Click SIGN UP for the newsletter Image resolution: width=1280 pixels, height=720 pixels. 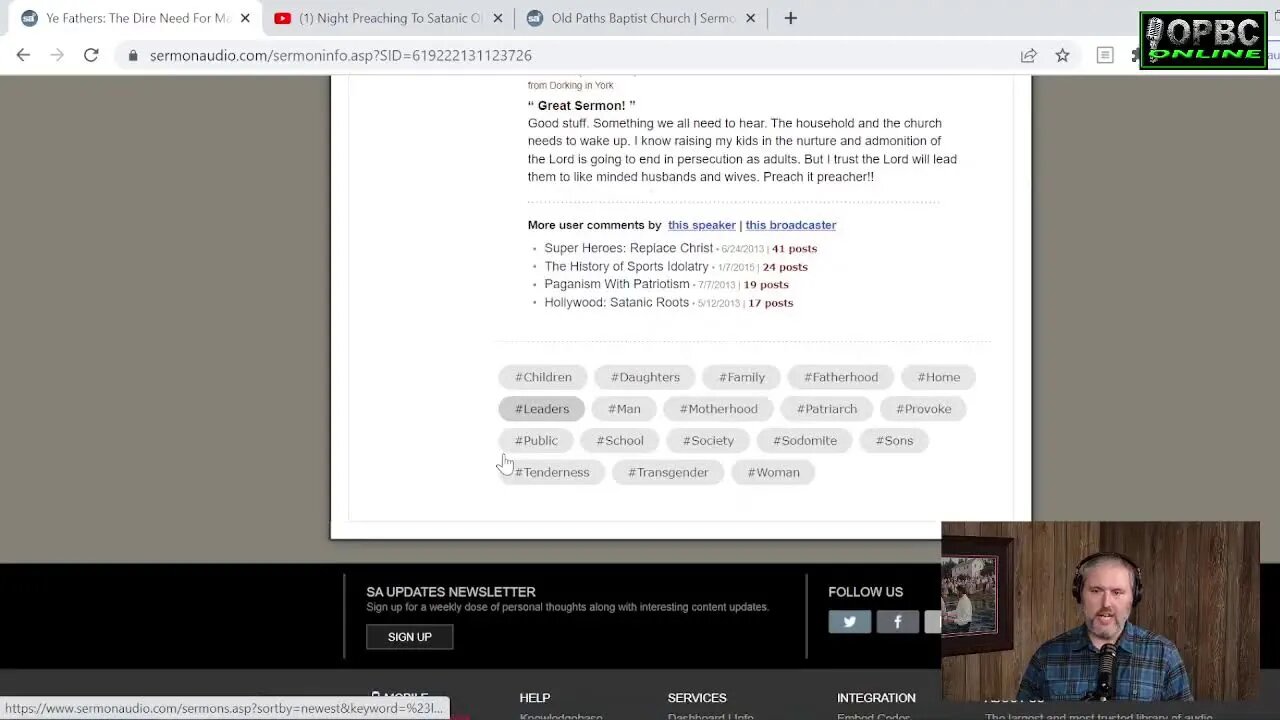[x=410, y=637]
